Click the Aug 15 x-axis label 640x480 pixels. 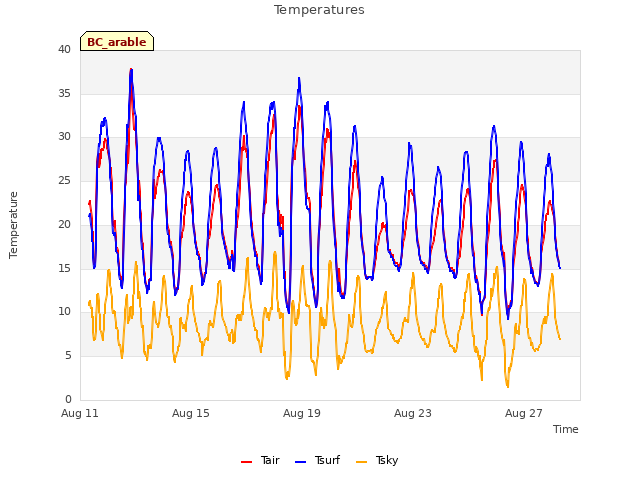[191, 413]
